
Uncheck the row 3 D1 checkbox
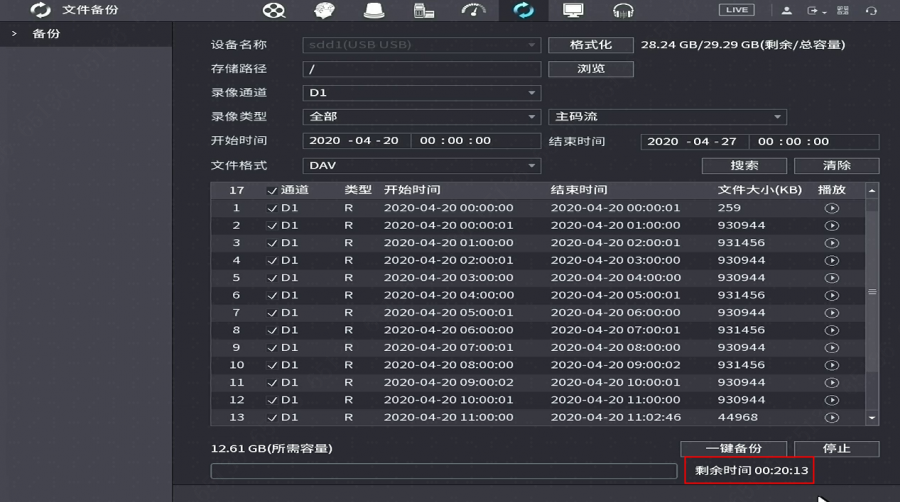[272, 243]
